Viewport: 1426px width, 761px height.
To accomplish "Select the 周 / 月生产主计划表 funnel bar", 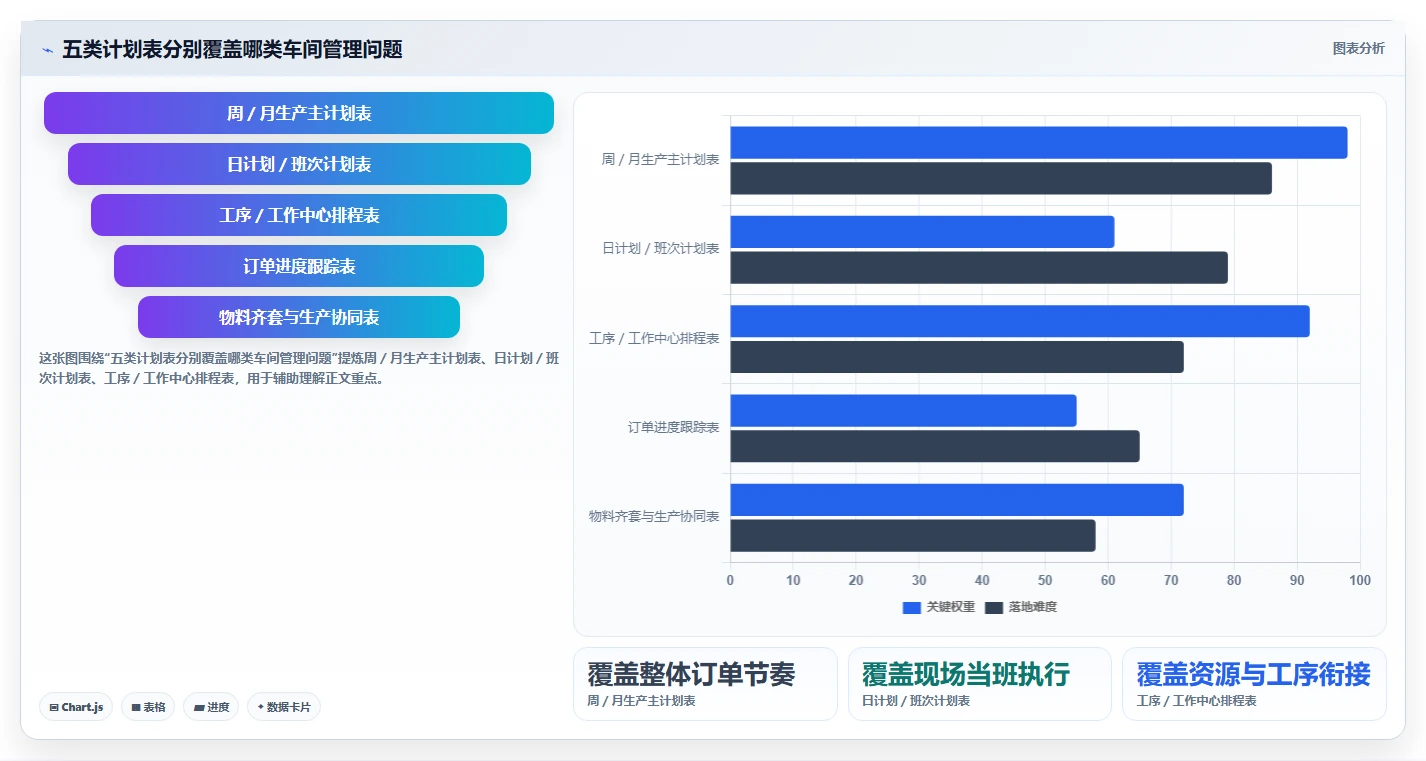I will tap(299, 113).
